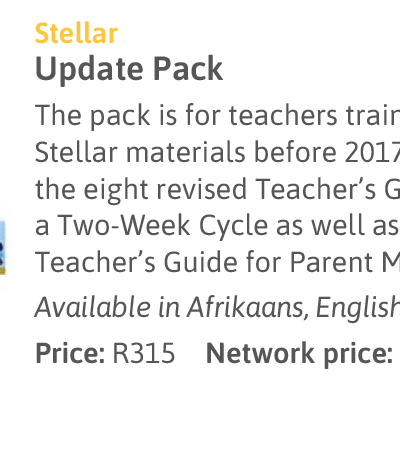
Task: Click the italic words Available in
Action: click(107, 307)
